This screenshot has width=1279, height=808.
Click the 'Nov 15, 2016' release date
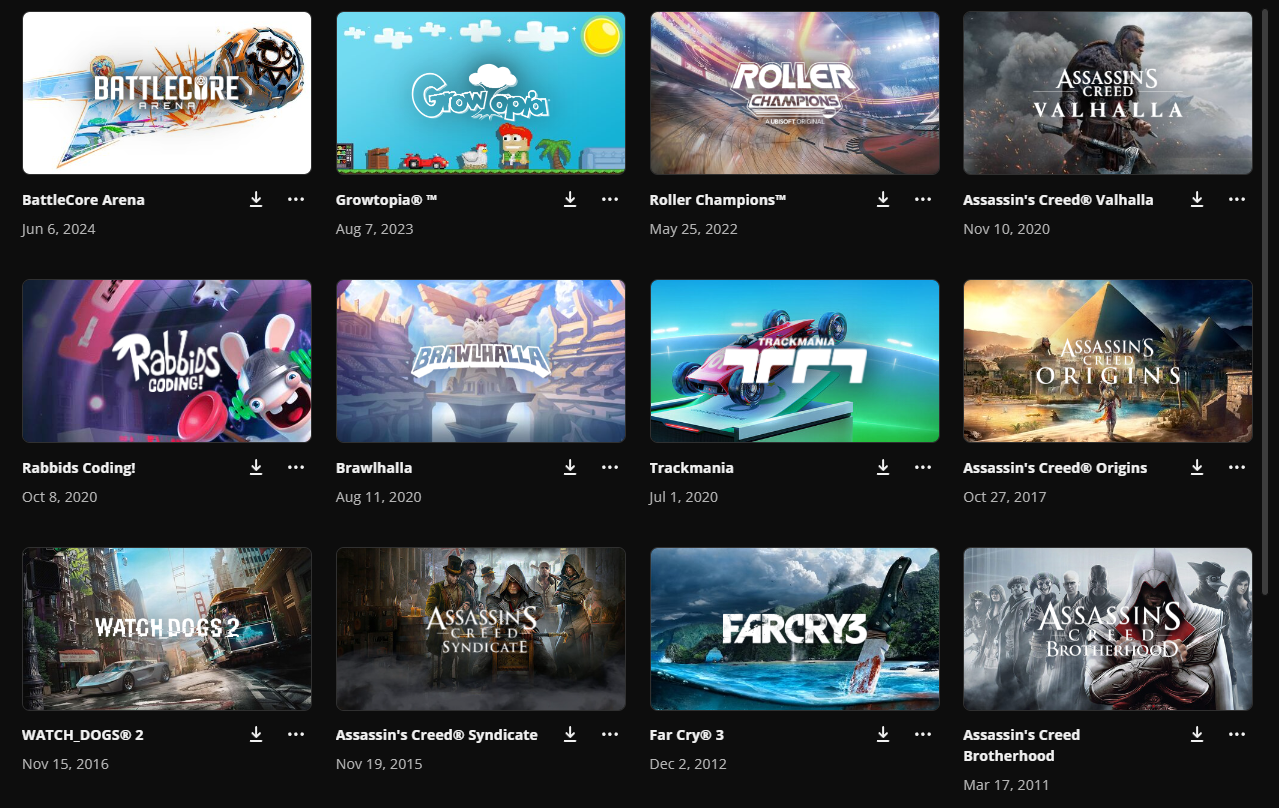65,764
